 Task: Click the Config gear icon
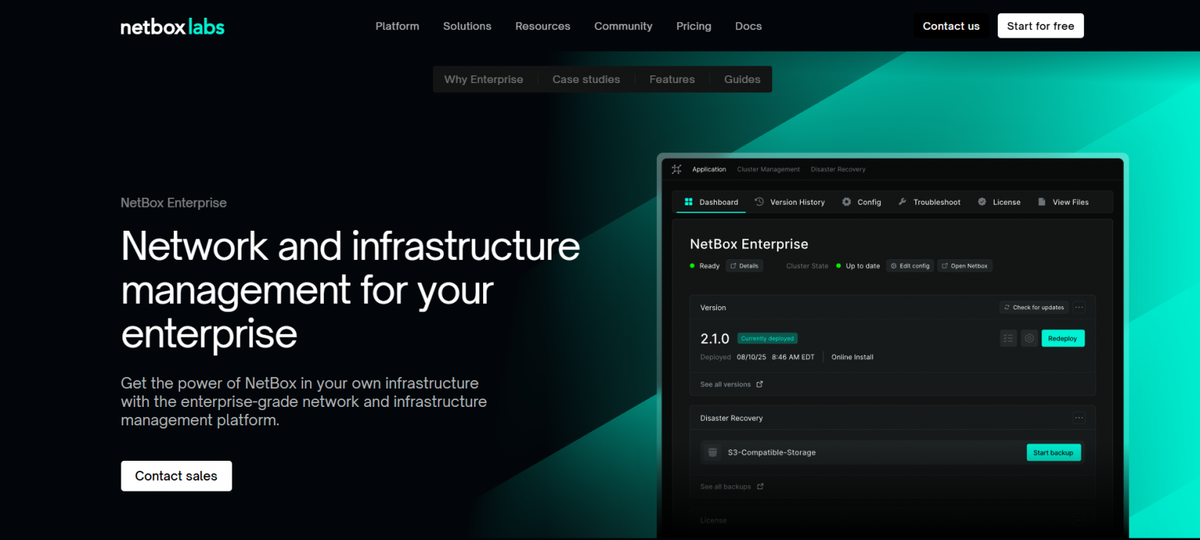846,202
